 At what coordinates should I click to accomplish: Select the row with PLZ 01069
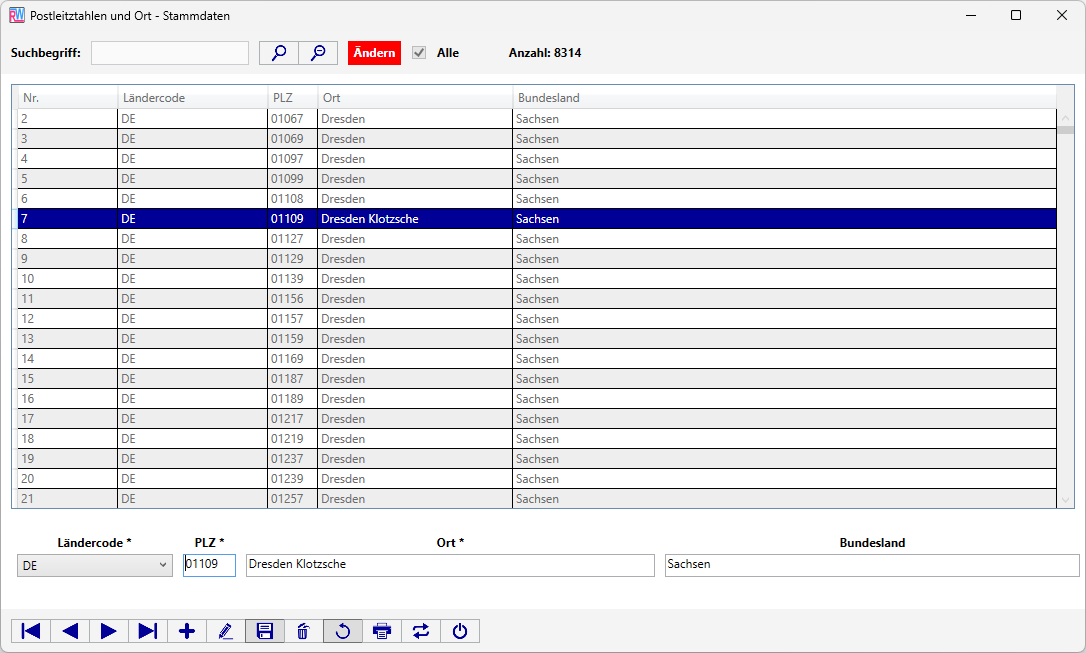click(537, 139)
